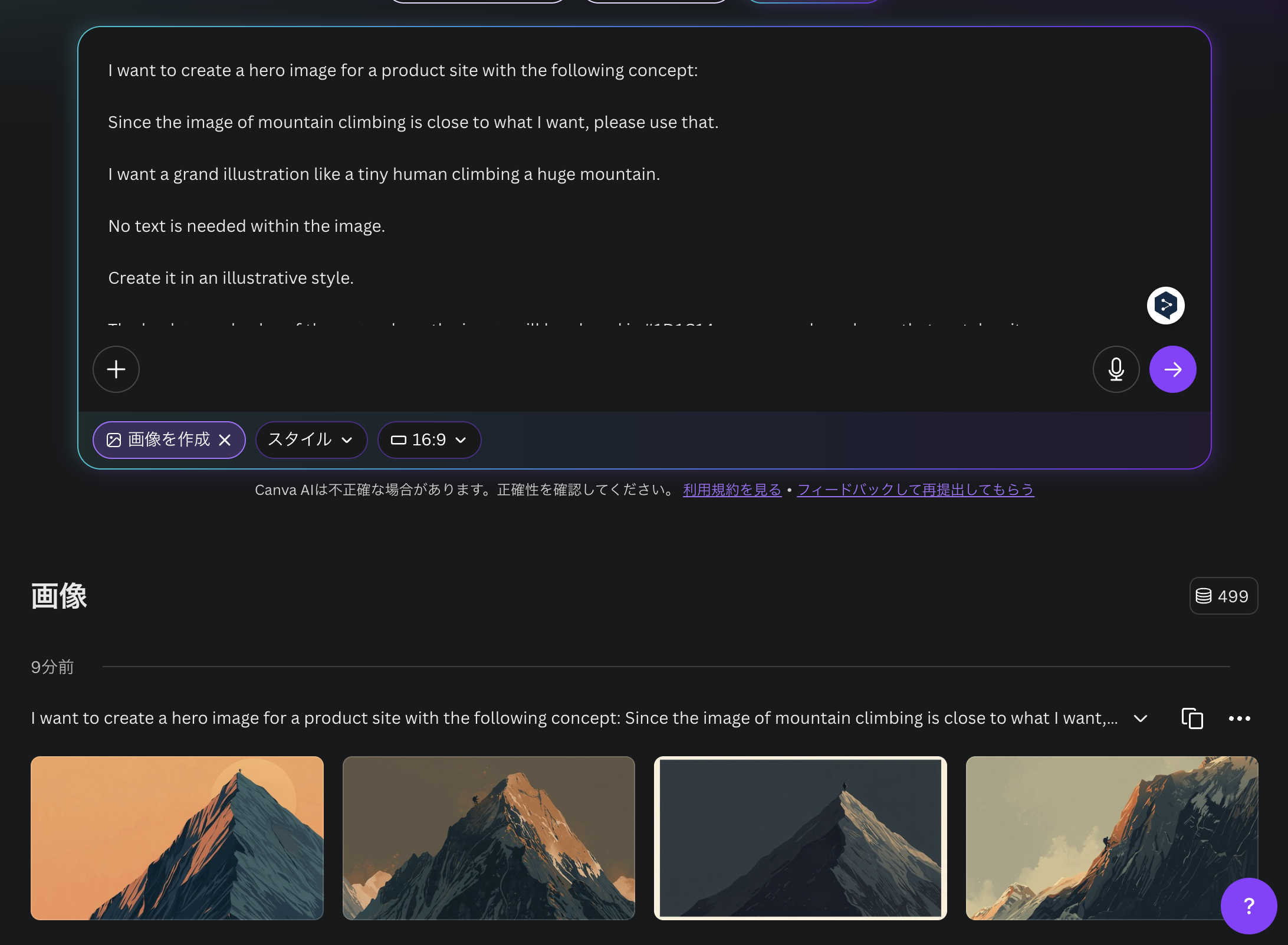The image size is (1288, 945).
Task: Remove the 画像を作成 chip with X
Action: [x=225, y=440]
